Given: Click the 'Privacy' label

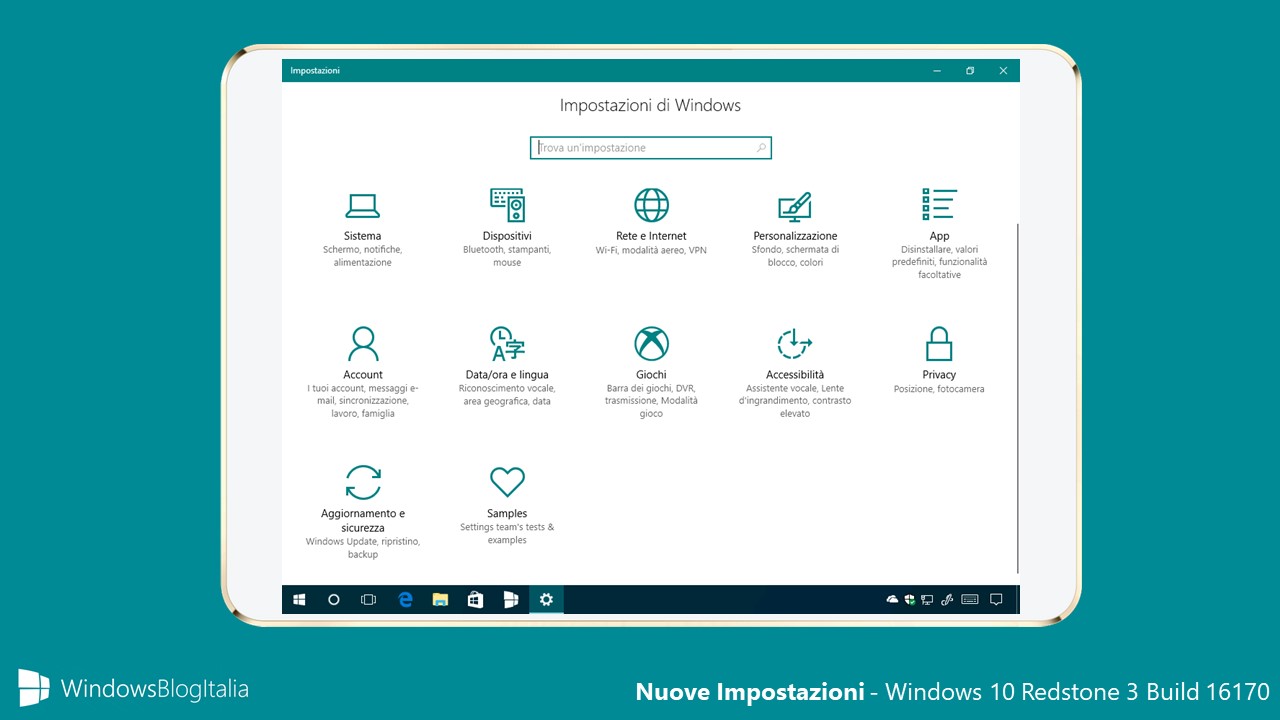Looking at the screenshot, I should pyautogui.click(x=939, y=375).
